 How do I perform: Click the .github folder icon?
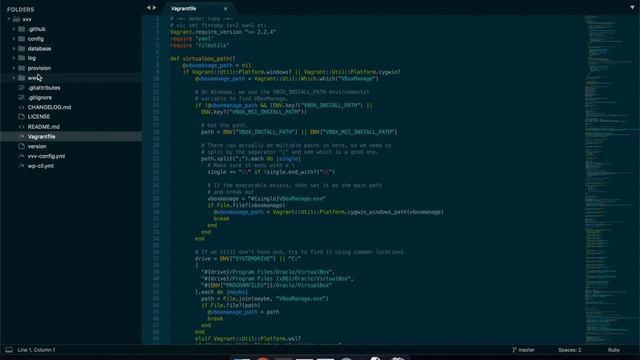[22, 29]
